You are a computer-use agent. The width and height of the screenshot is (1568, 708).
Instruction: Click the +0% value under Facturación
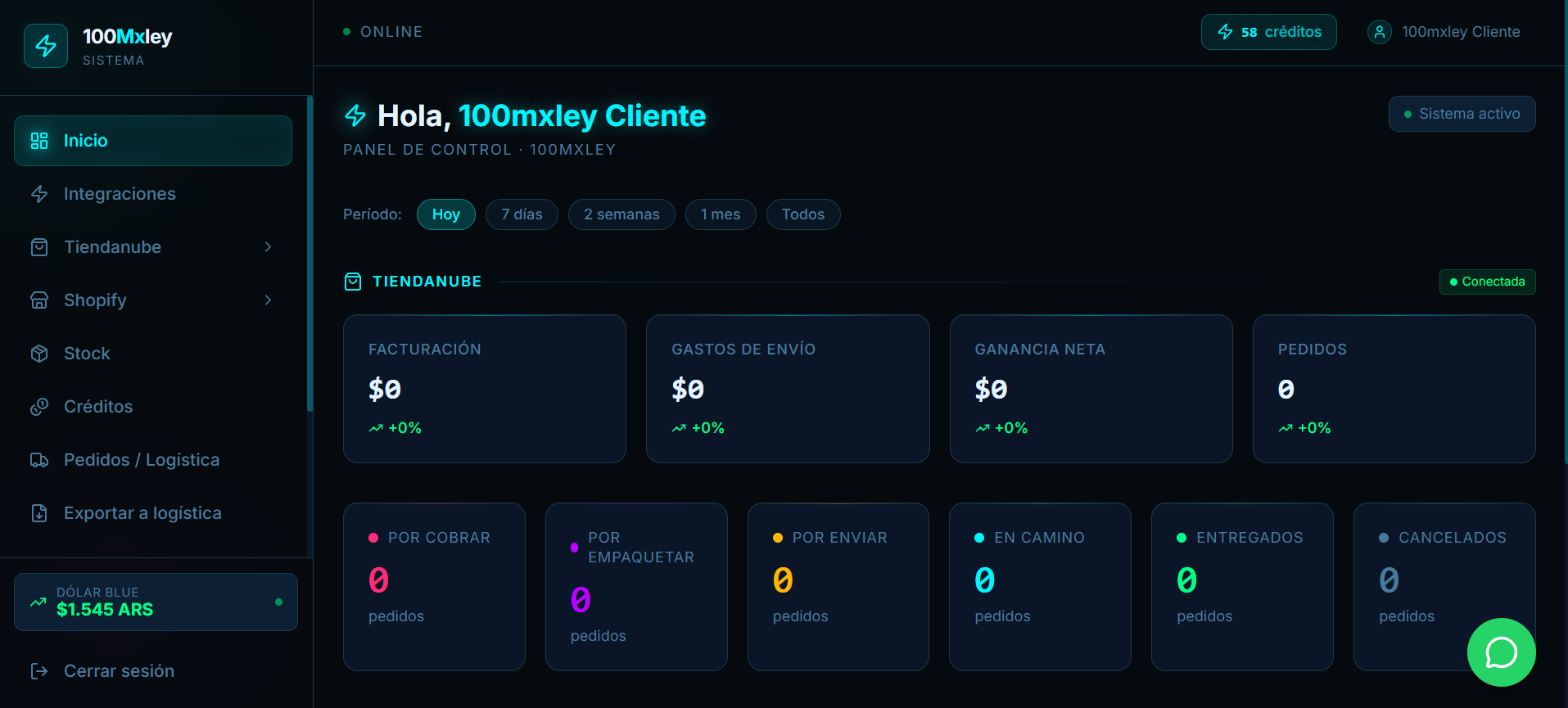(x=404, y=428)
